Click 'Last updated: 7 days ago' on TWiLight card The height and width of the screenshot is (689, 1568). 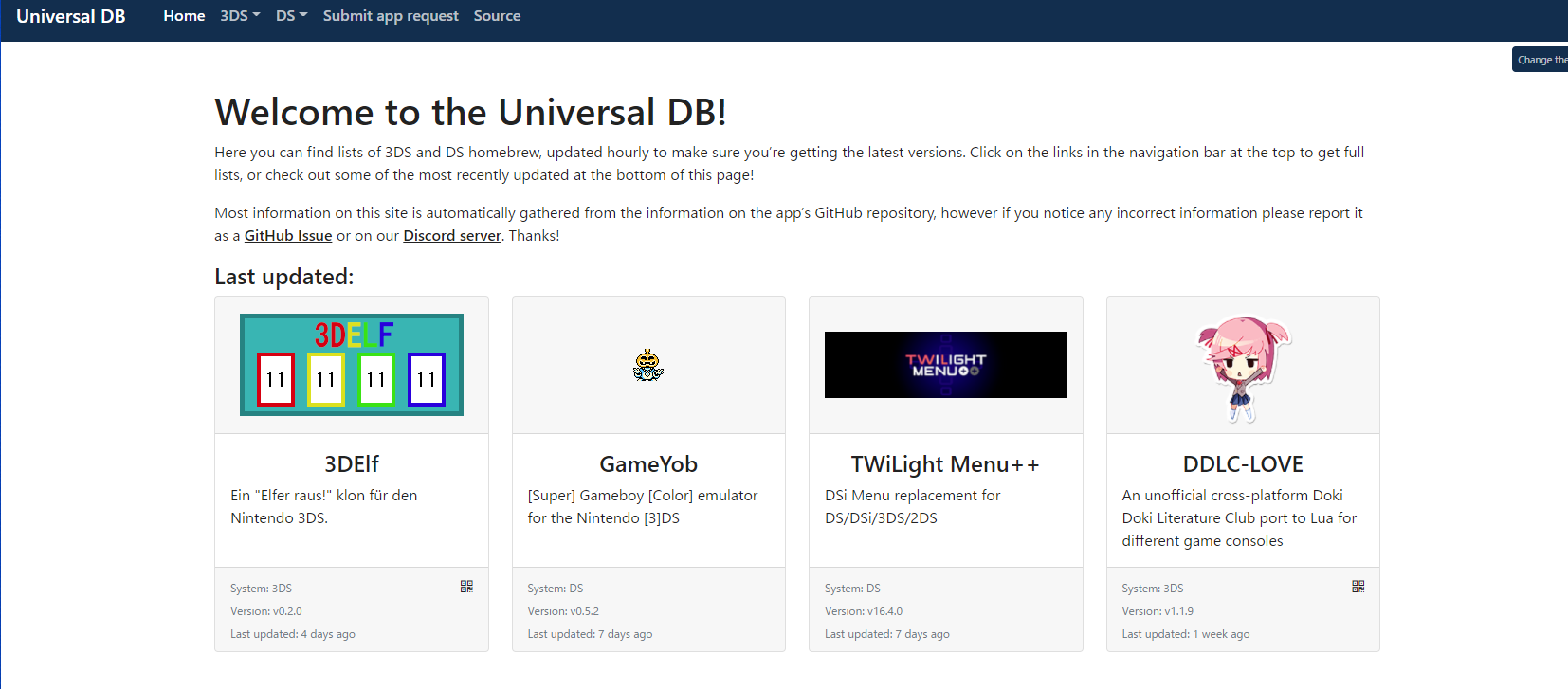887,634
